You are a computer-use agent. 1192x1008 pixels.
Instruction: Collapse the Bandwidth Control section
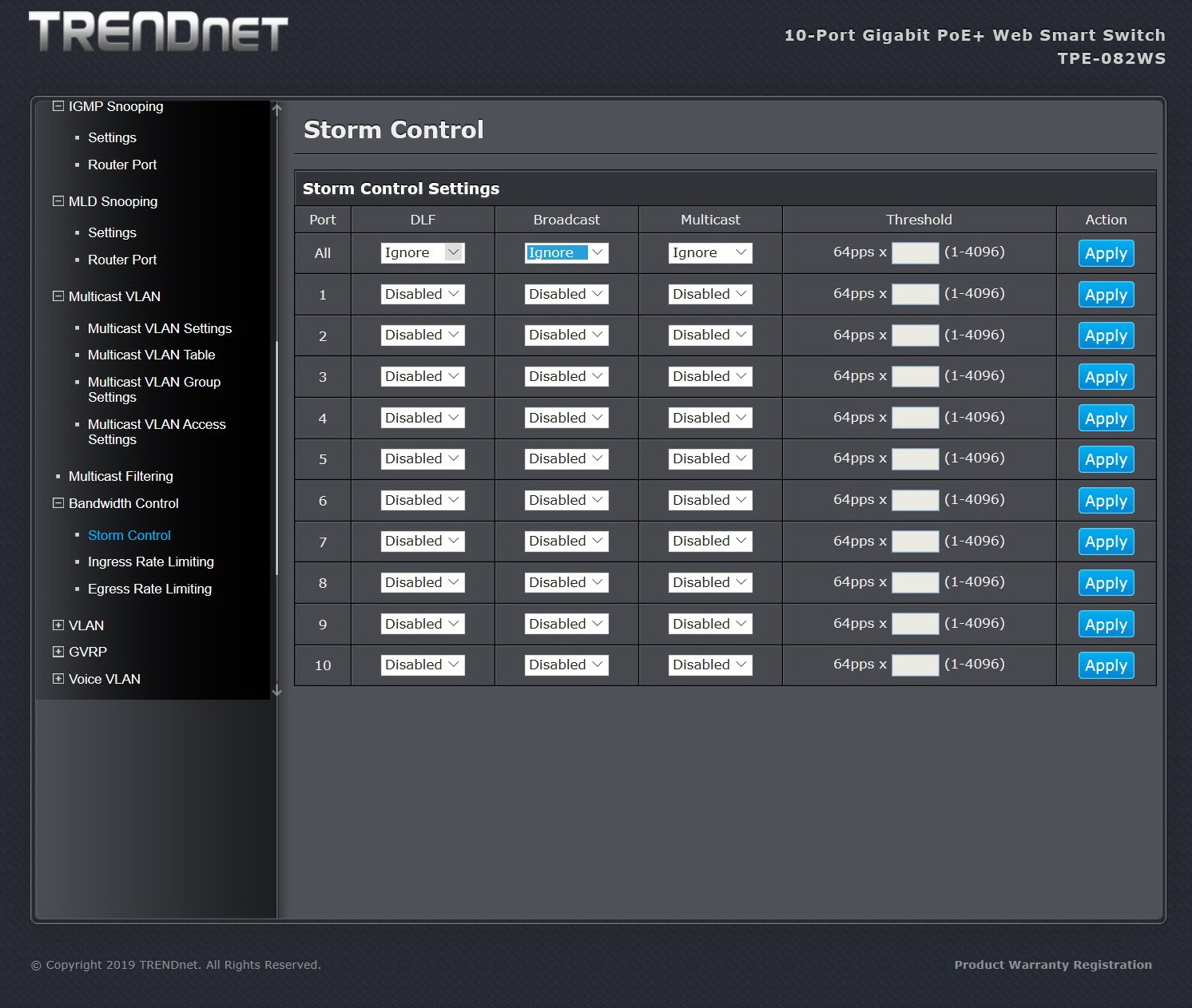point(58,503)
